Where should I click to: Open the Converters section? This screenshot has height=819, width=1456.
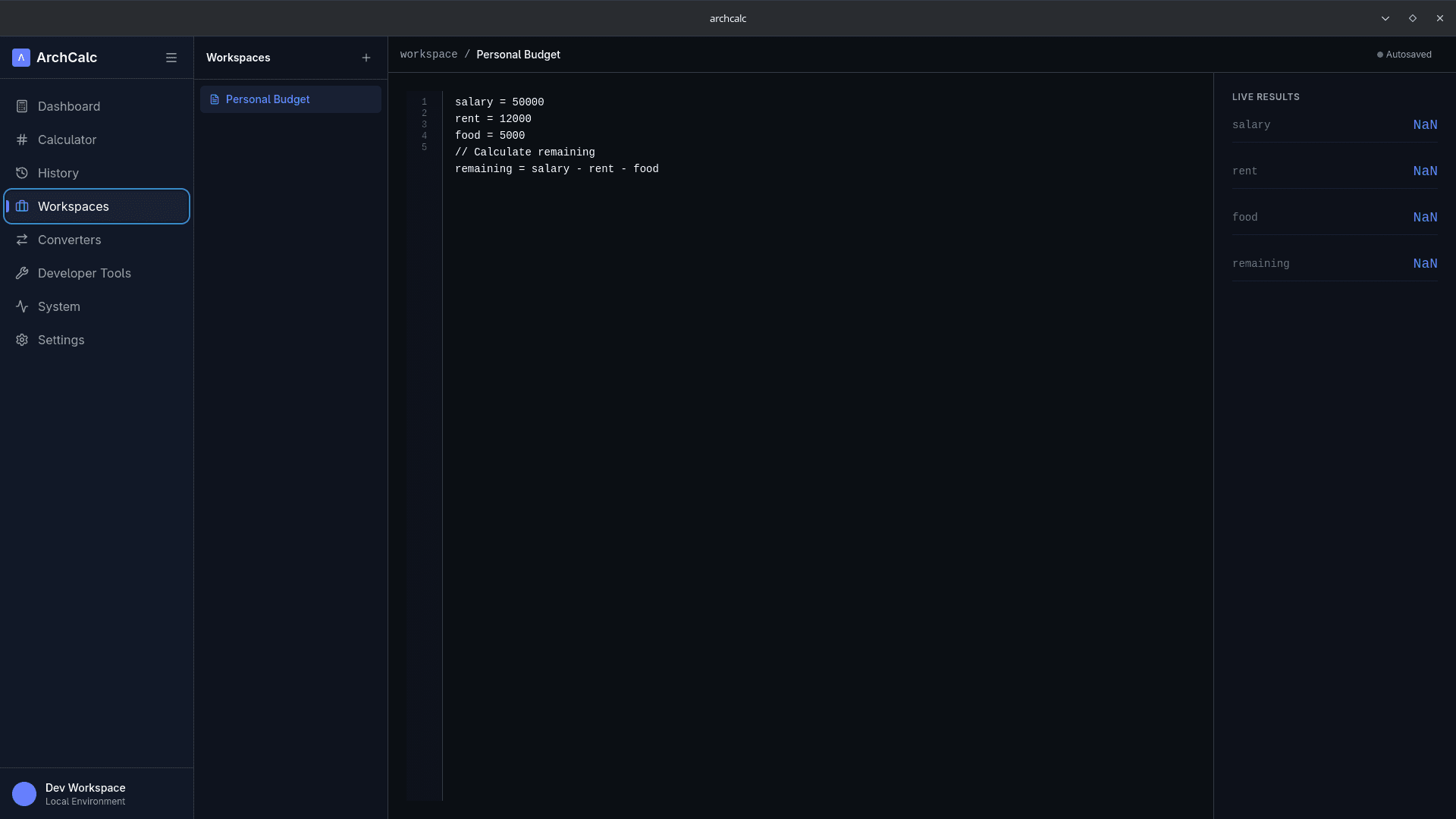(x=96, y=240)
